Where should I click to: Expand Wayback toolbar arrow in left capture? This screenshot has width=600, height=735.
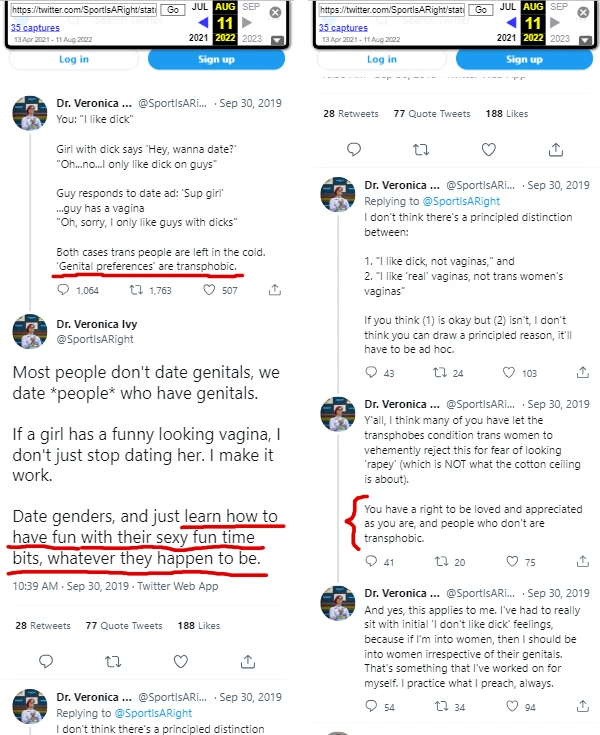click(276, 40)
